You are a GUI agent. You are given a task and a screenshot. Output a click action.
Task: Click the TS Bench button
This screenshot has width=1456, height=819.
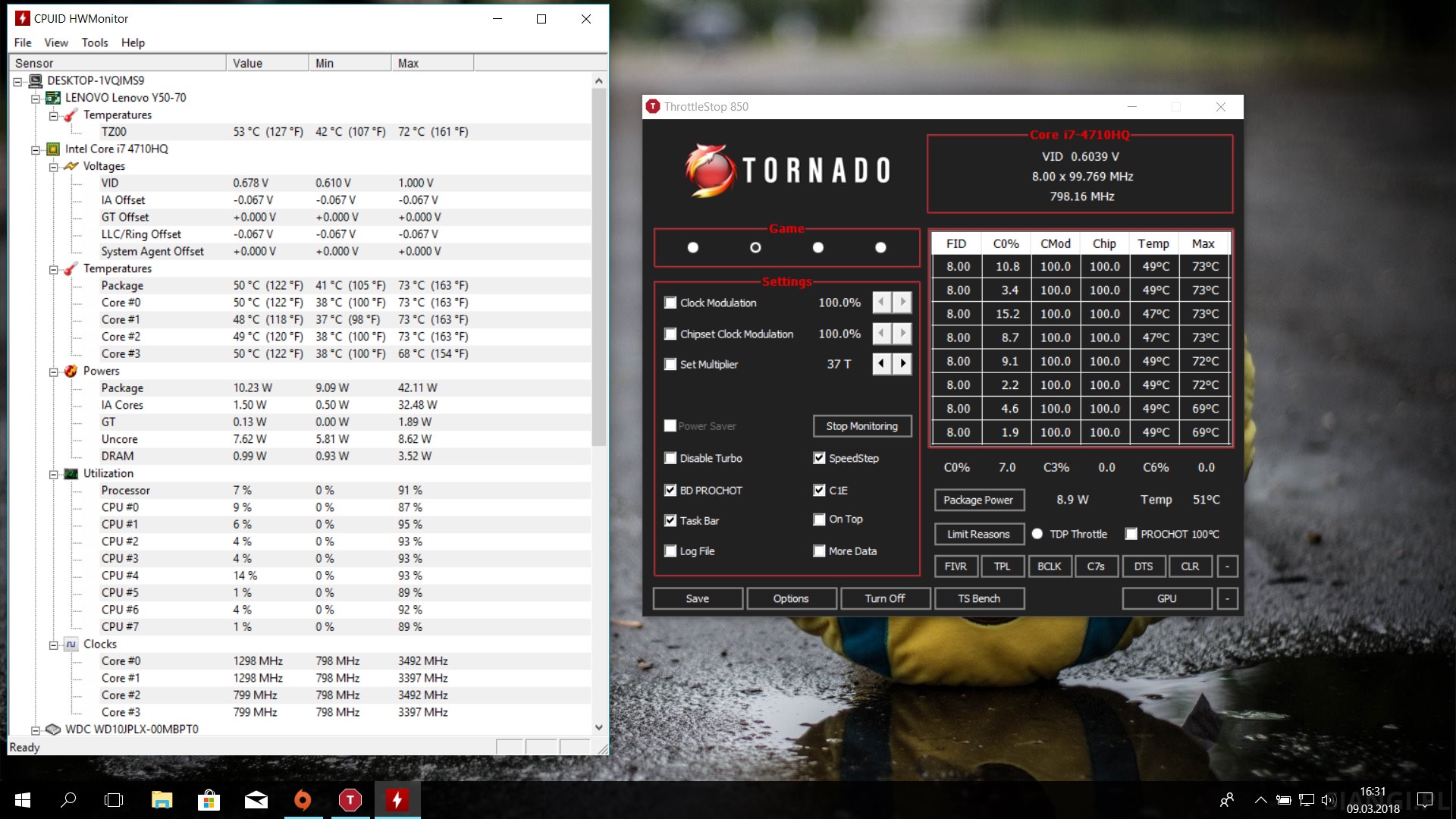[979, 599]
